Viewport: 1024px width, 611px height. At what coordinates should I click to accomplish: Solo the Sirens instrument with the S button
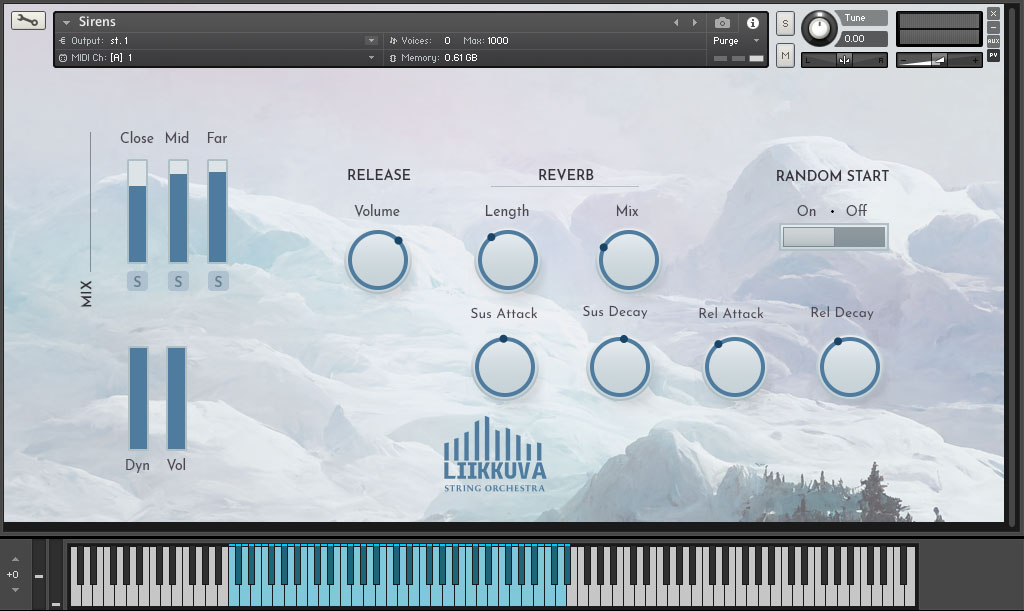pos(785,22)
